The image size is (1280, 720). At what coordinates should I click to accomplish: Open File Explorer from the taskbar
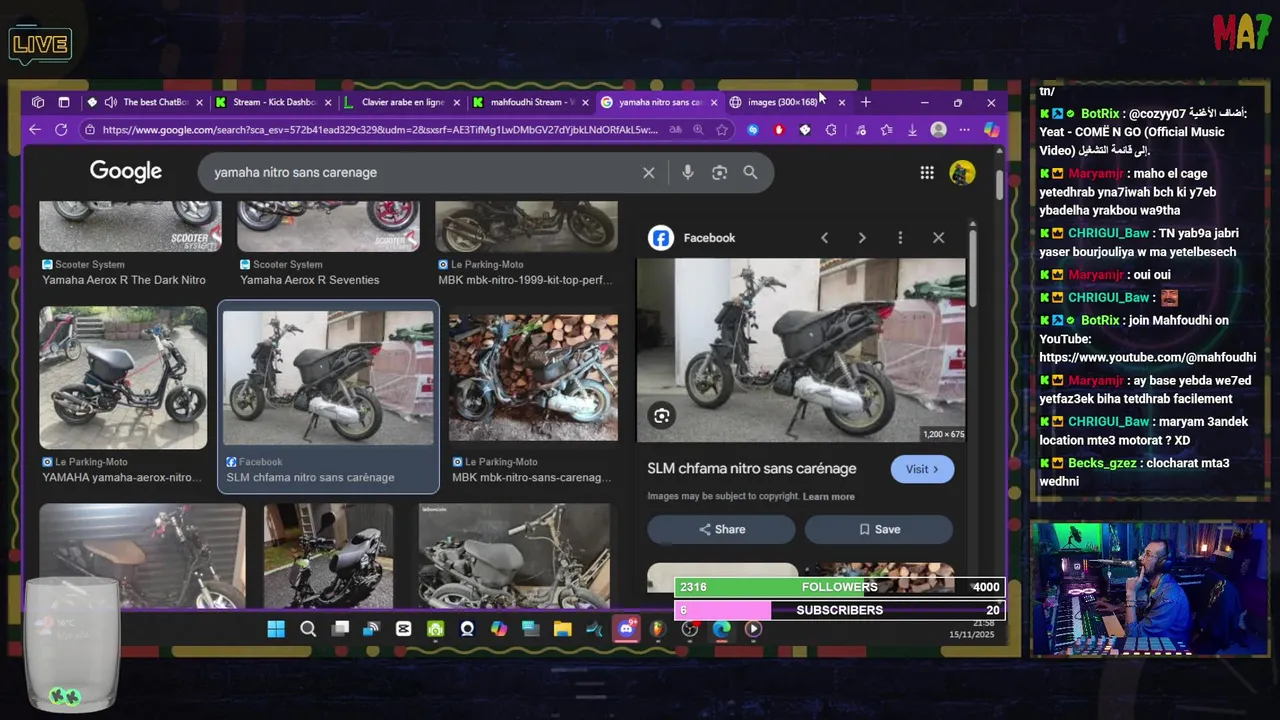point(562,629)
